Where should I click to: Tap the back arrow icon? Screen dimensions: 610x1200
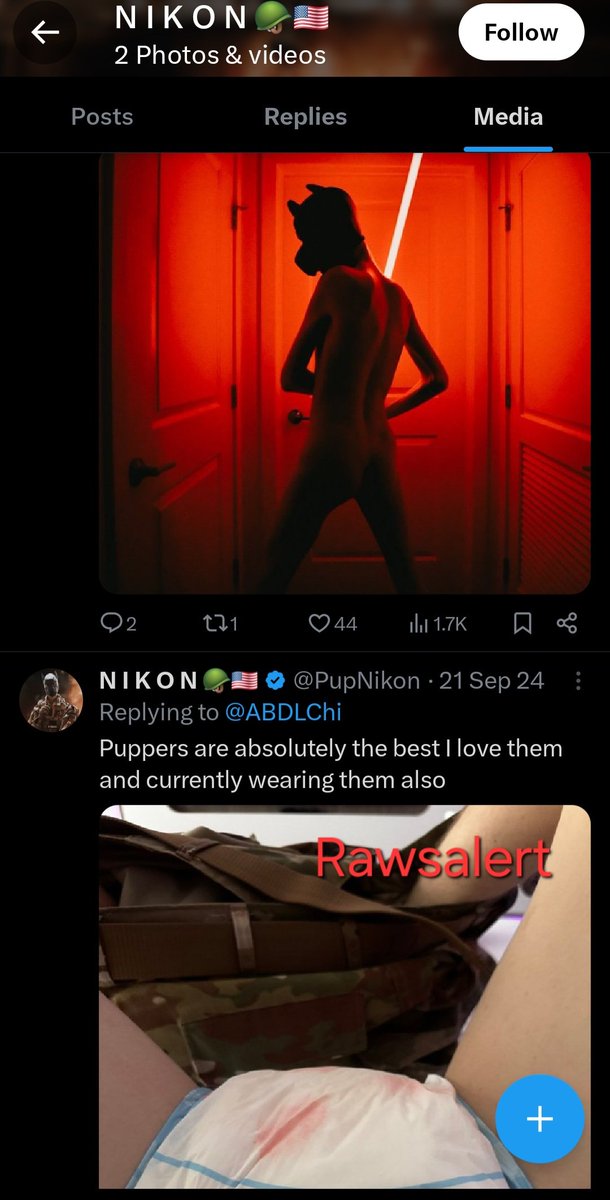click(45, 33)
